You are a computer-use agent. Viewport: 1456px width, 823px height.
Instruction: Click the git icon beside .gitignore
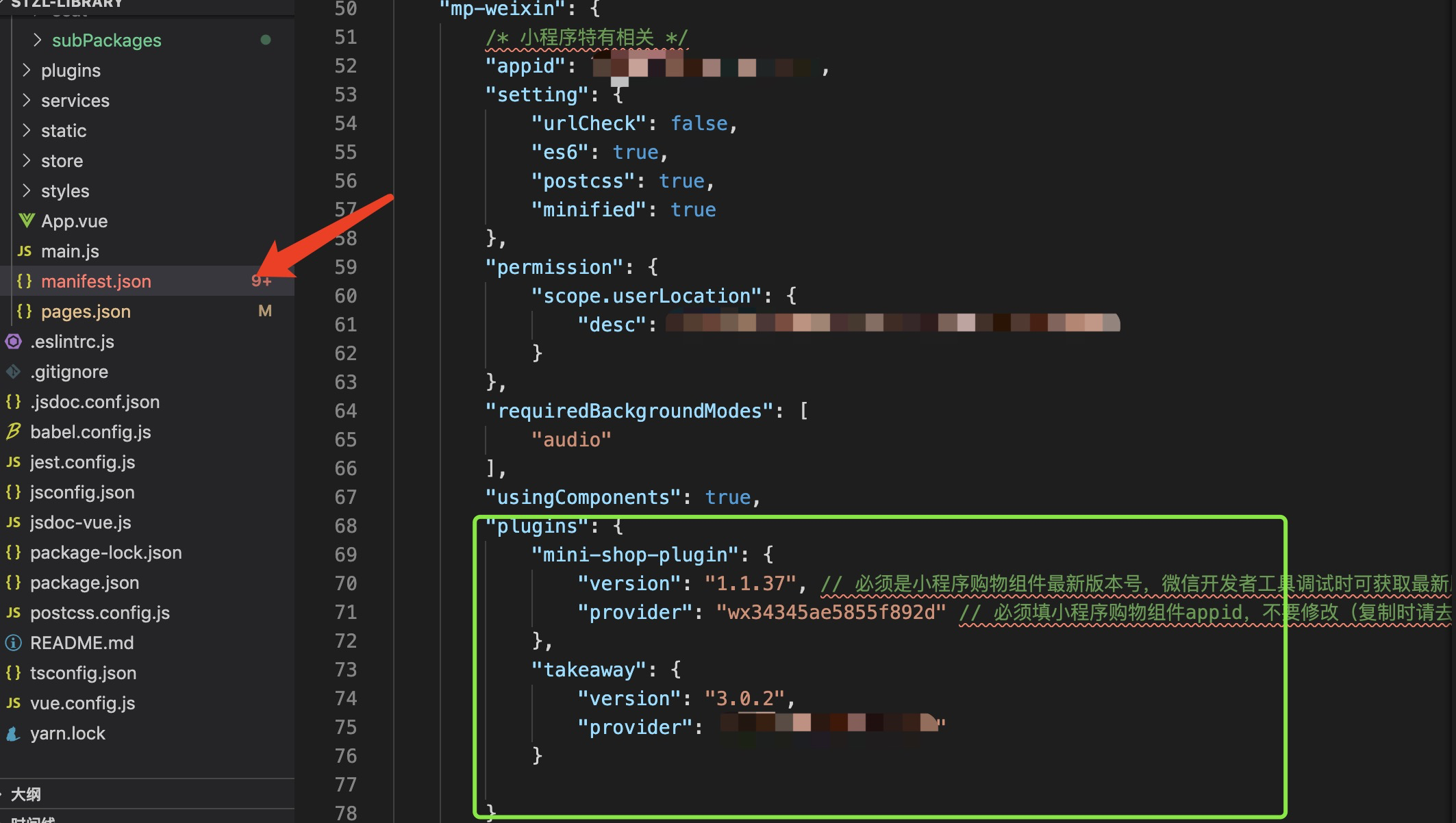click(x=14, y=372)
